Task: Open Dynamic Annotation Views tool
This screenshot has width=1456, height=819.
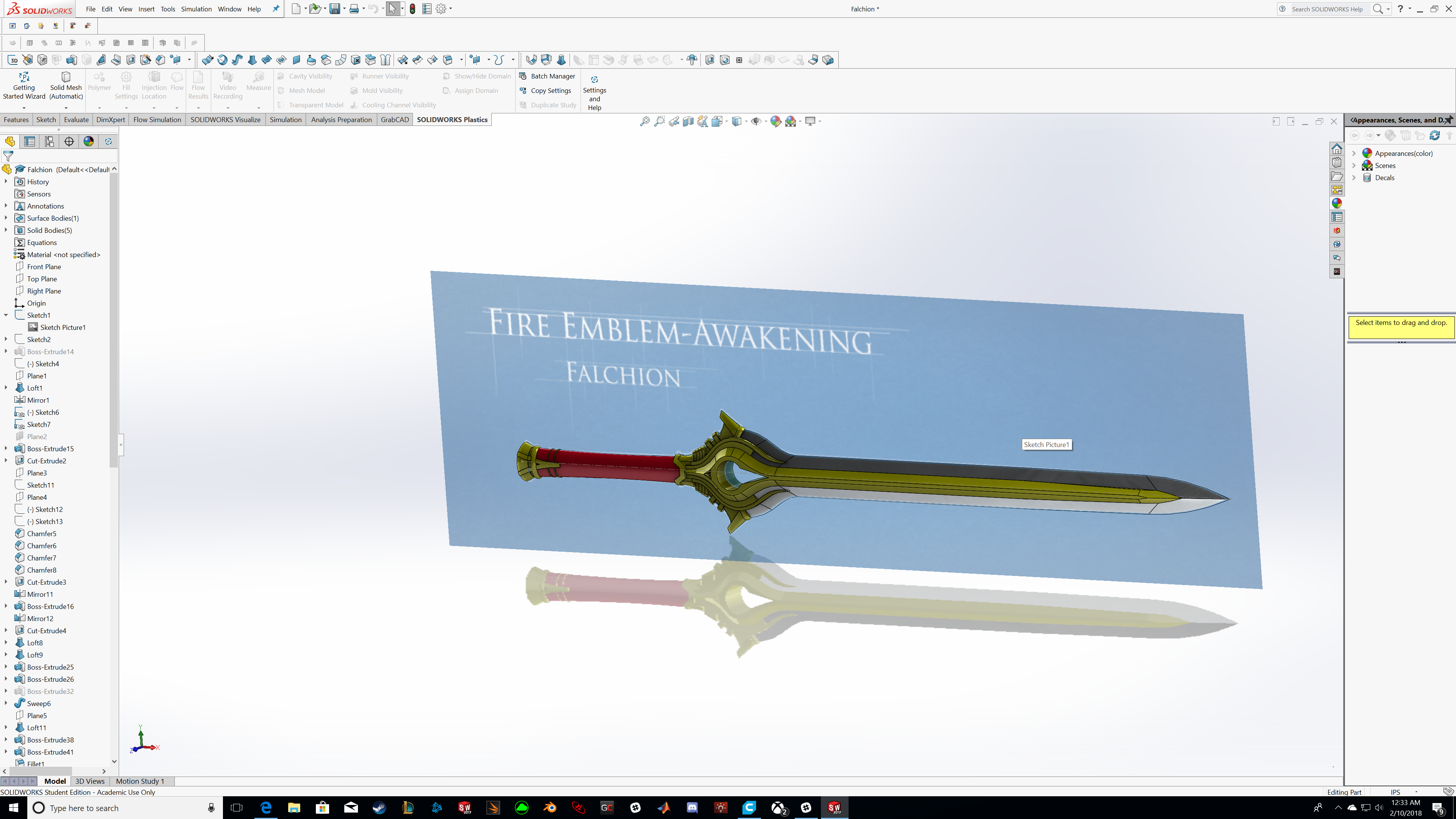Action: click(703, 121)
